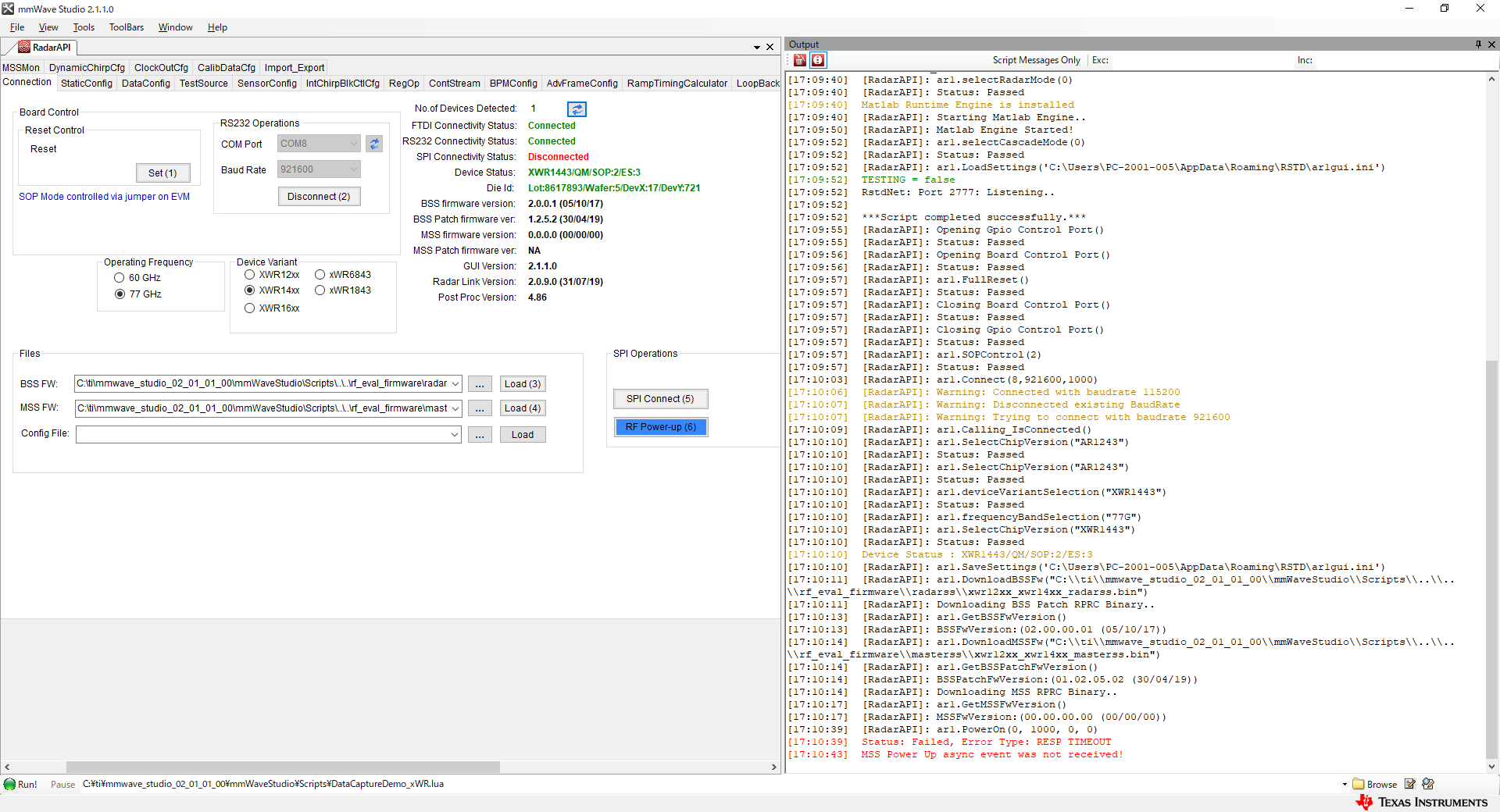Click the horizontal scrollbar thumb in RadarAPI panel
Image resolution: width=1500 pixels, height=812 pixels.
click(x=283, y=767)
